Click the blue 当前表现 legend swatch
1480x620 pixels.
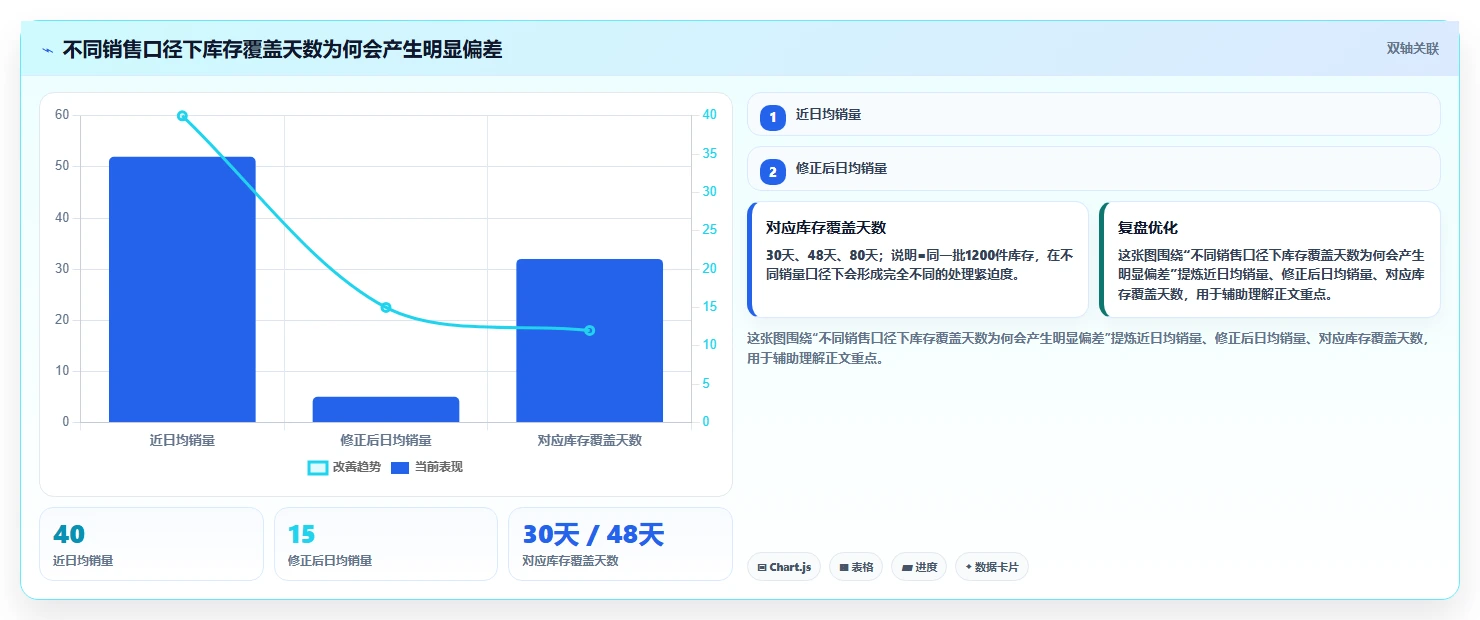click(x=400, y=468)
